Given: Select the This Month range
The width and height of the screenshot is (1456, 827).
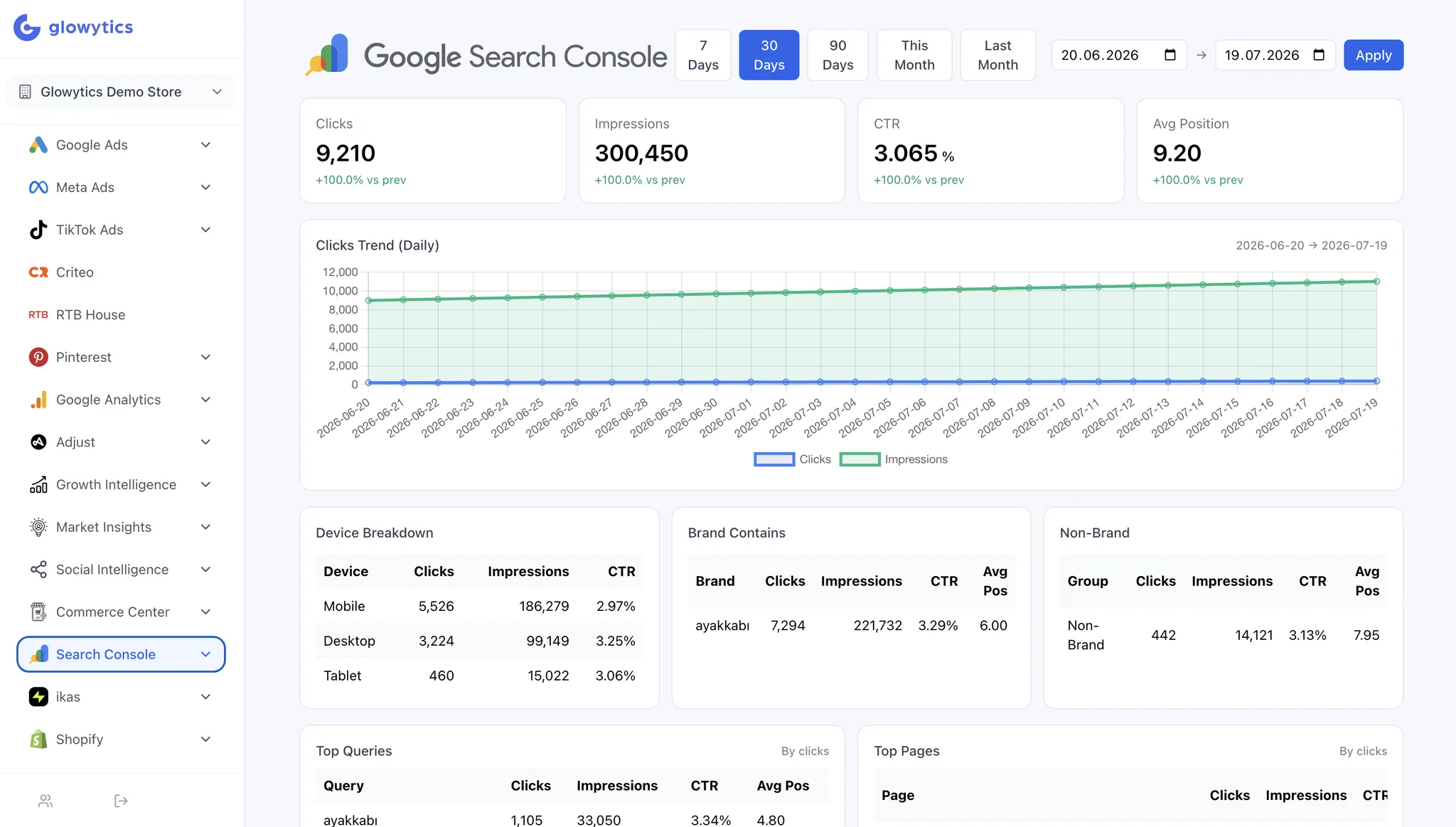Looking at the screenshot, I should pyautogui.click(x=914, y=55).
